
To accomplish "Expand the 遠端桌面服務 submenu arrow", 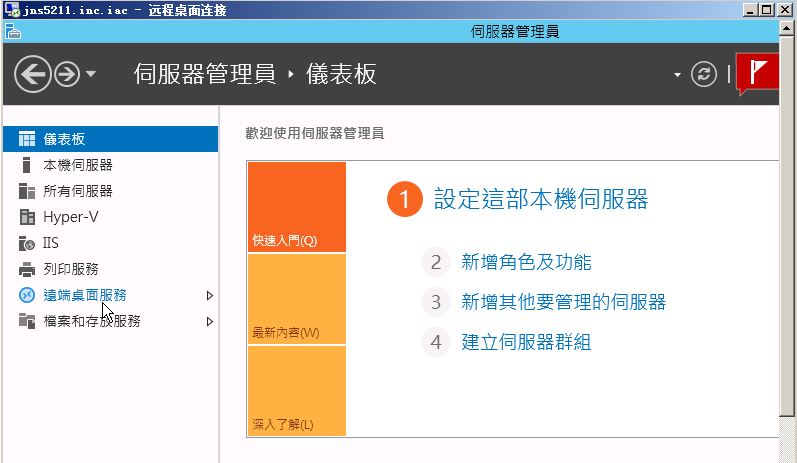I will pyautogui.click(x=209, y=295).
